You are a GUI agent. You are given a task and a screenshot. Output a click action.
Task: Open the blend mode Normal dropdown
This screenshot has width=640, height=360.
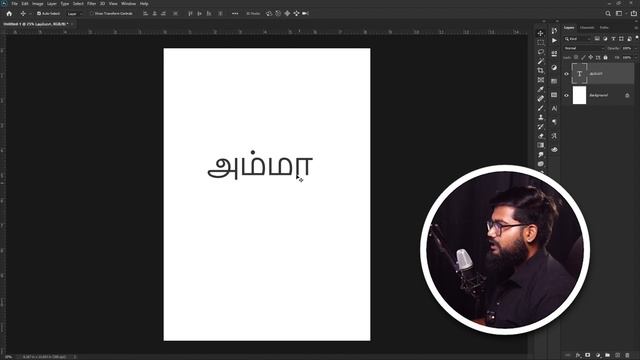pos(583,48)
